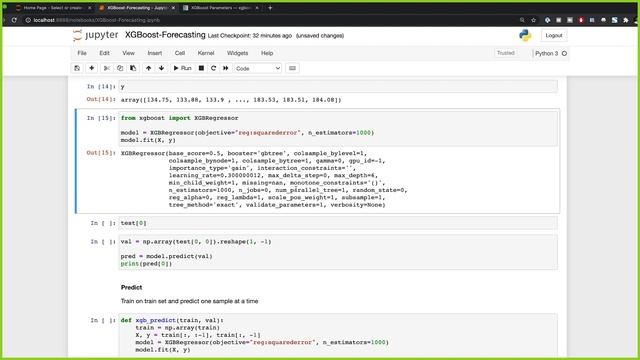Insert a cell below with plus icon
Screen dimensions: 640x360
tap(91, 68)
